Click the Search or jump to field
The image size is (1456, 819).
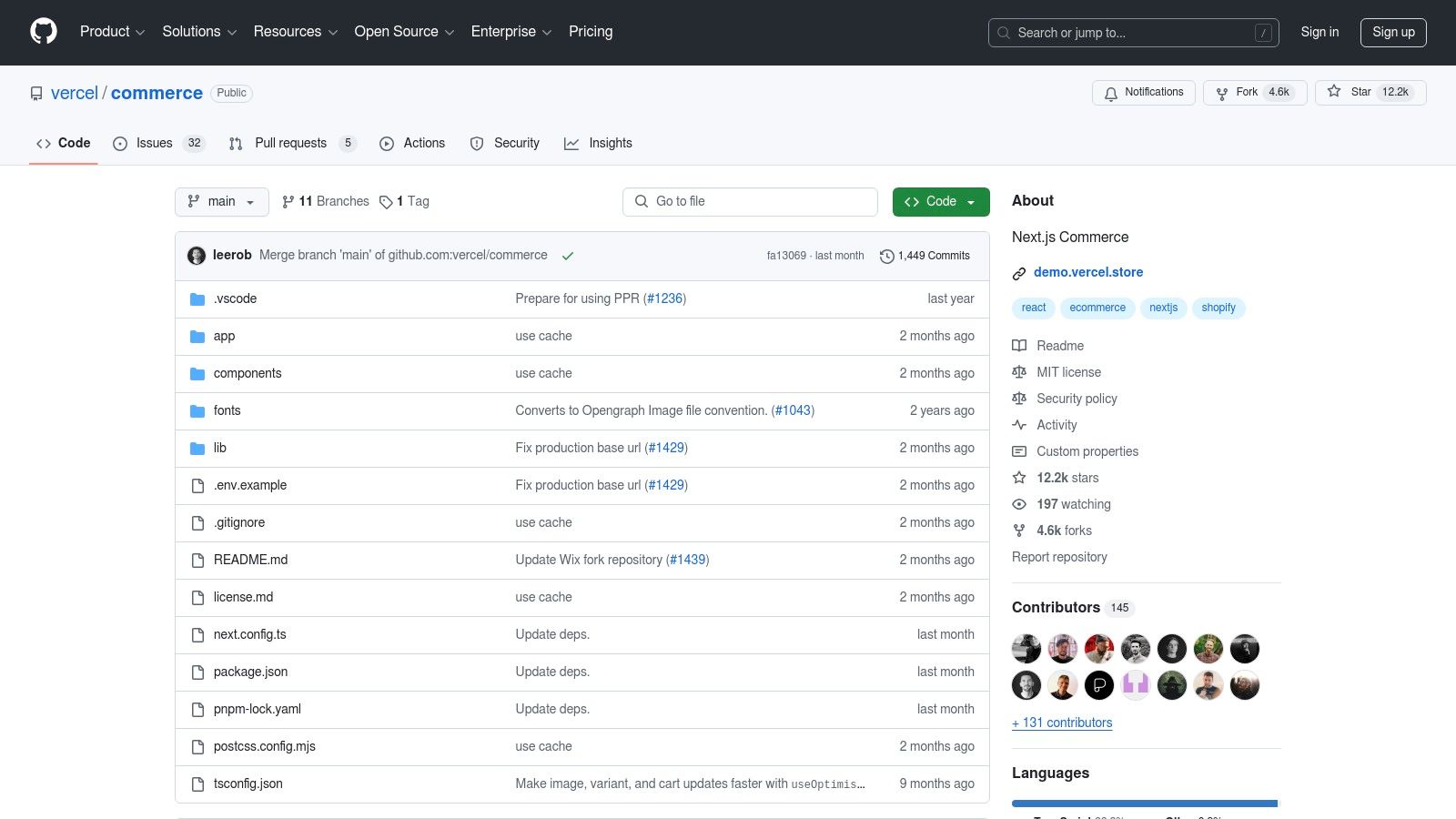coord(1134,33)
